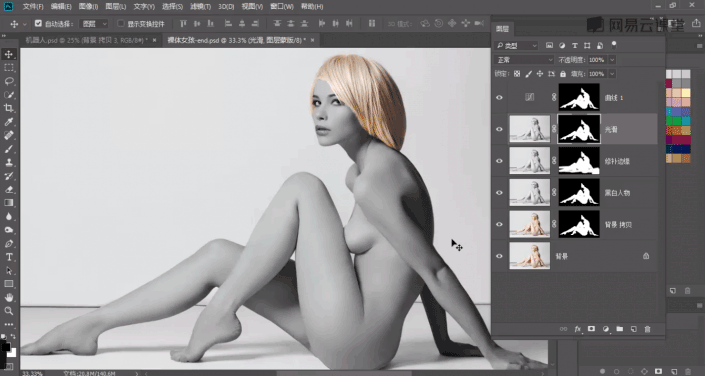Select the Hand tool

[9, 297]
